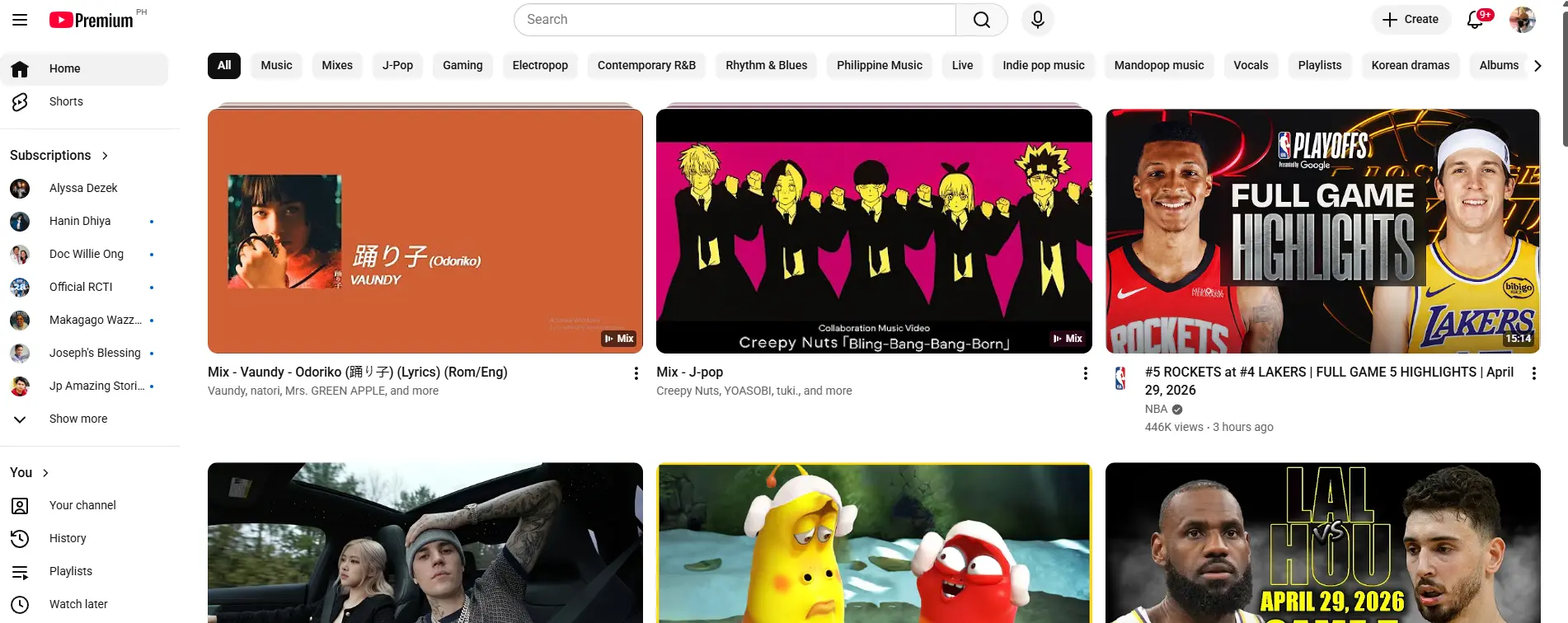Open Doc Willie Ong channel
The height and width of the screenshot is (623, 1568).
(x=84, y=254)
